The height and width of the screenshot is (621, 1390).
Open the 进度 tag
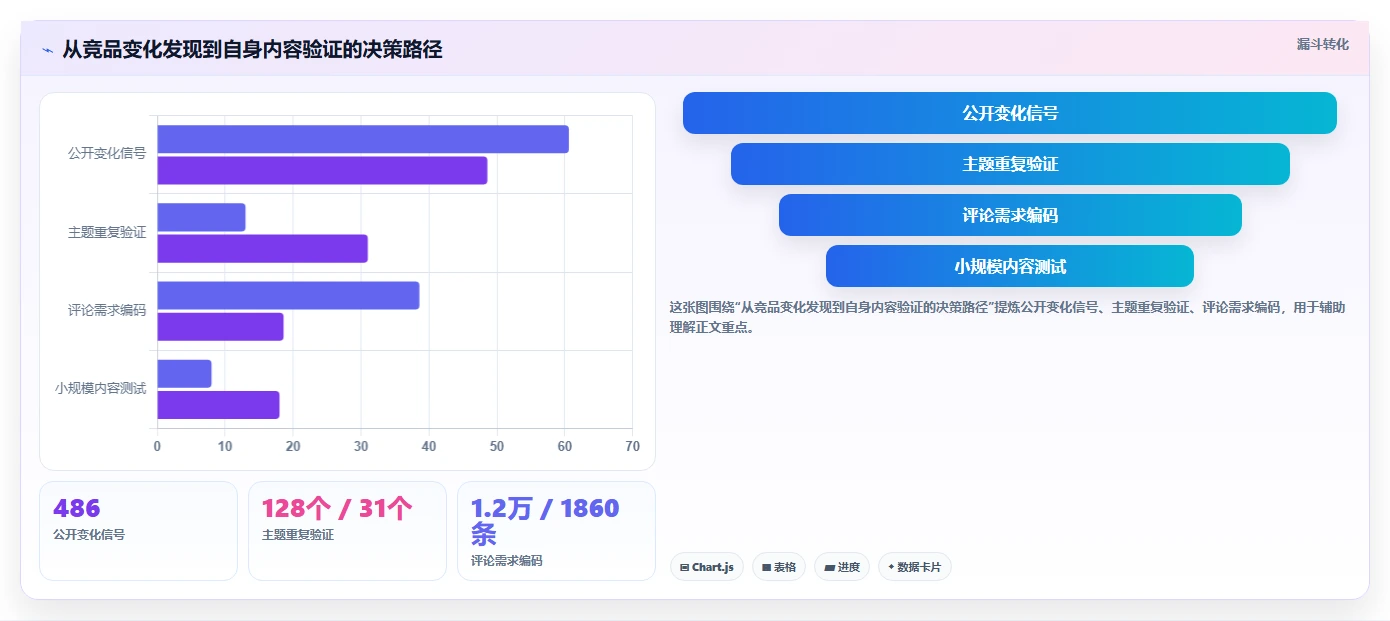[842, 567]
